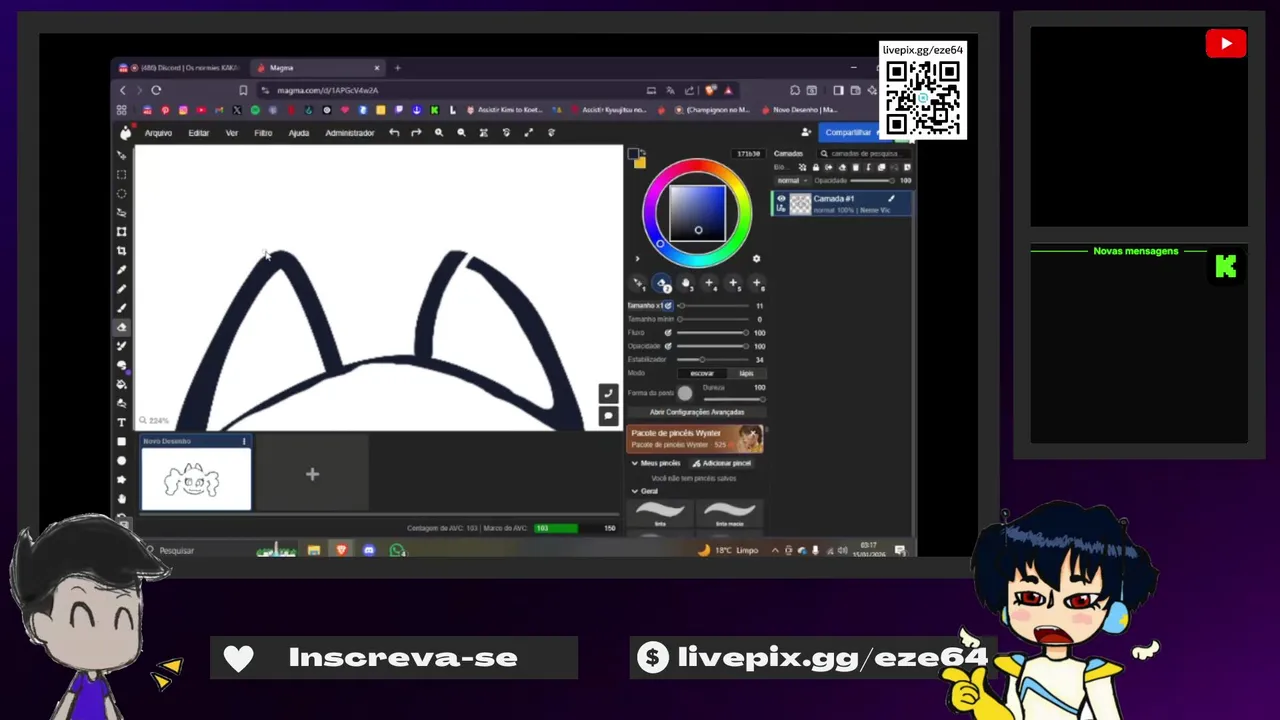Click the redo arrow
The image size is (1280, 720).
point(416,132)
